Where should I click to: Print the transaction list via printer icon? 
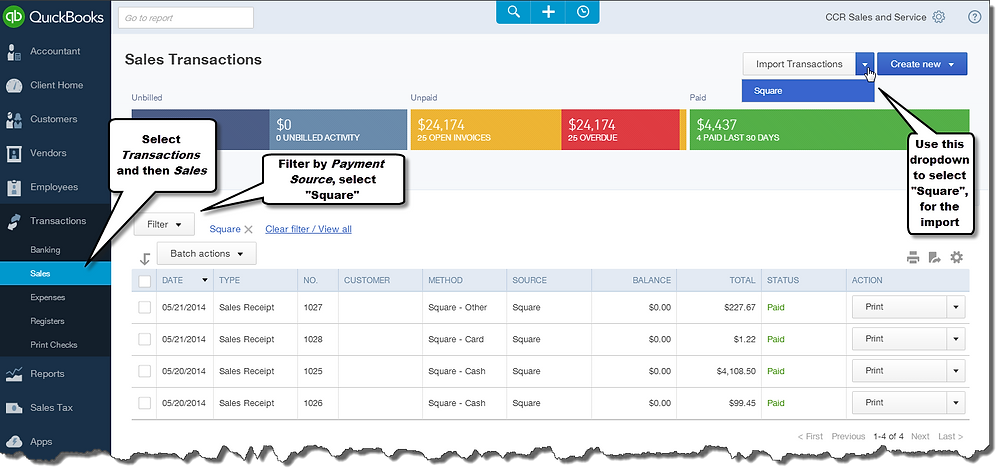coord(913,258)
